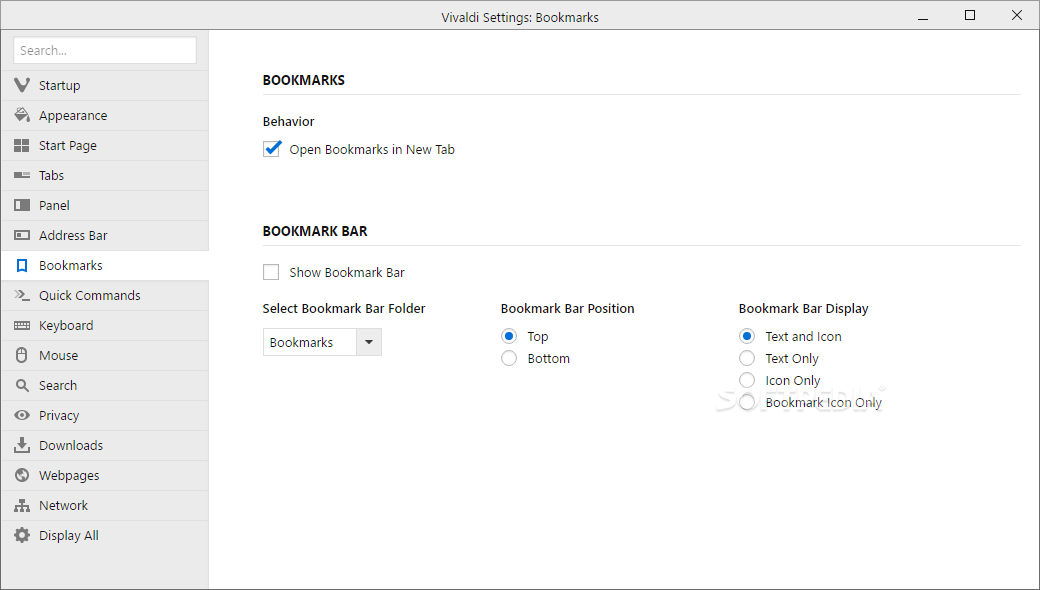
Task: Open the Tabs settings section
Action: coord(105,175)
